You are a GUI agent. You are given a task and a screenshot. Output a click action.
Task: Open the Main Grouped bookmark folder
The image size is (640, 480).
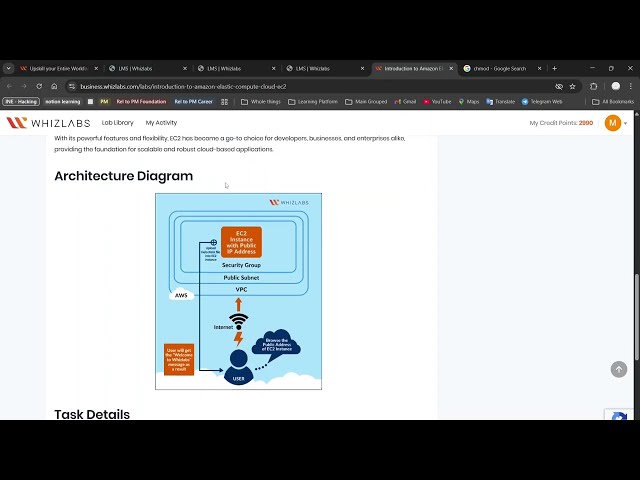(x=366, y=102)
